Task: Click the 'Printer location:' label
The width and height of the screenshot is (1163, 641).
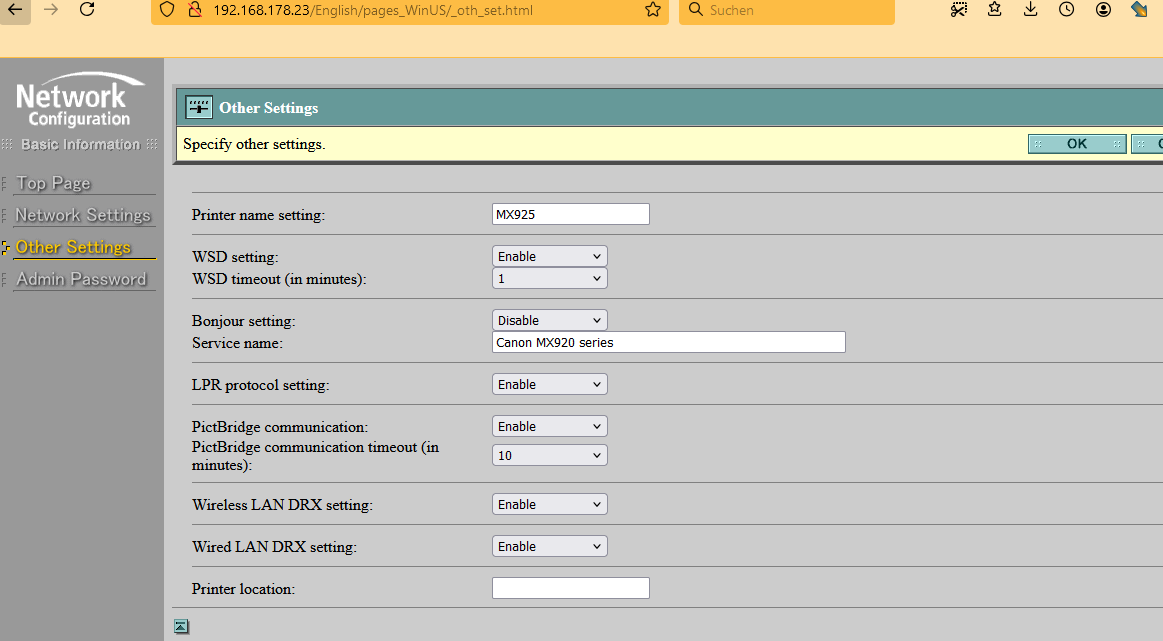Action: (x=243, y=589)
